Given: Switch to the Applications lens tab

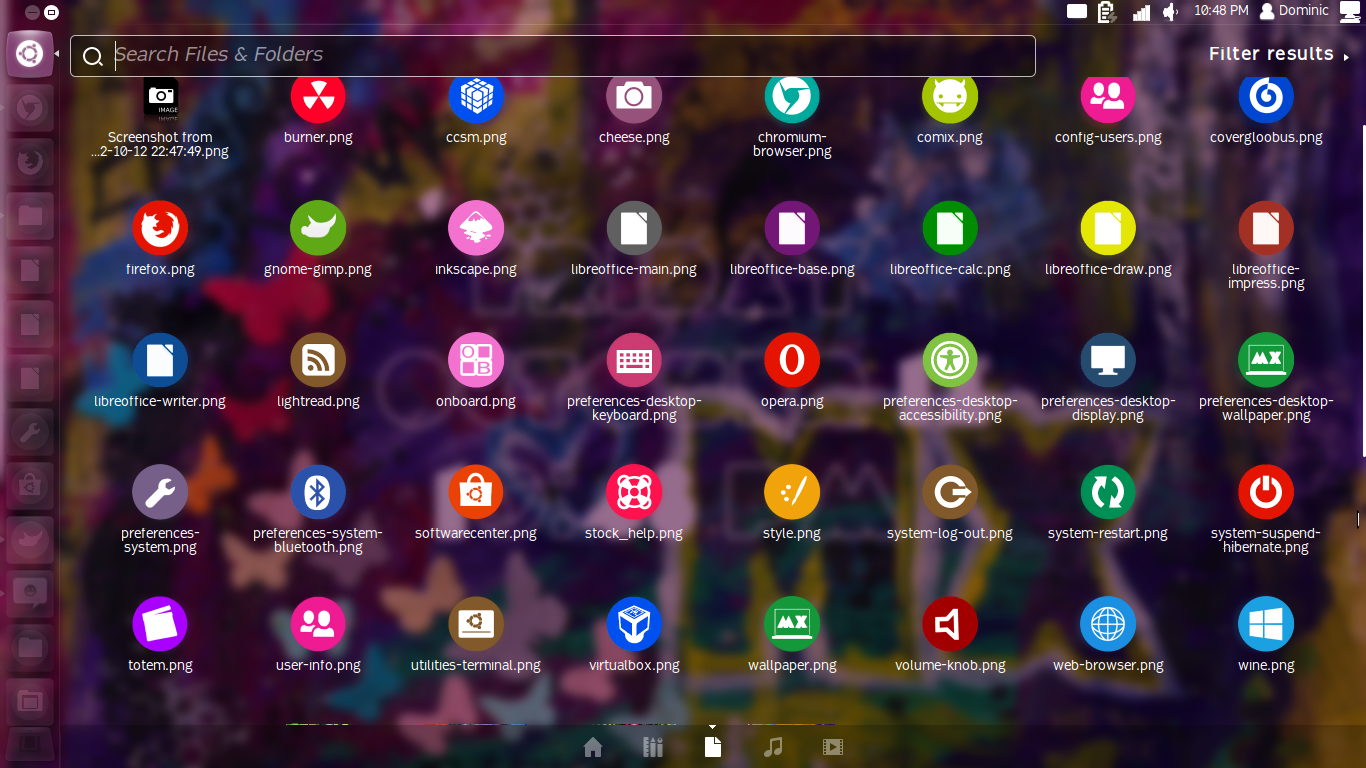Looking at the screenshot, I should (x=653, y=747).
